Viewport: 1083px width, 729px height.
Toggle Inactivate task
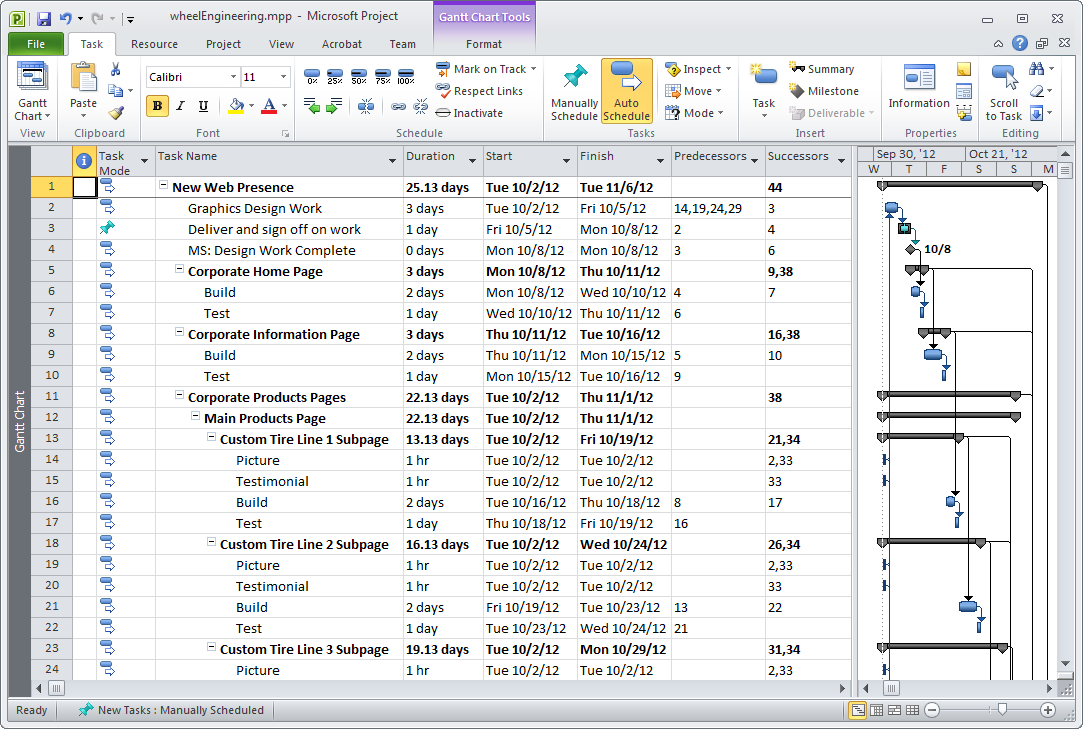(469, 113)
